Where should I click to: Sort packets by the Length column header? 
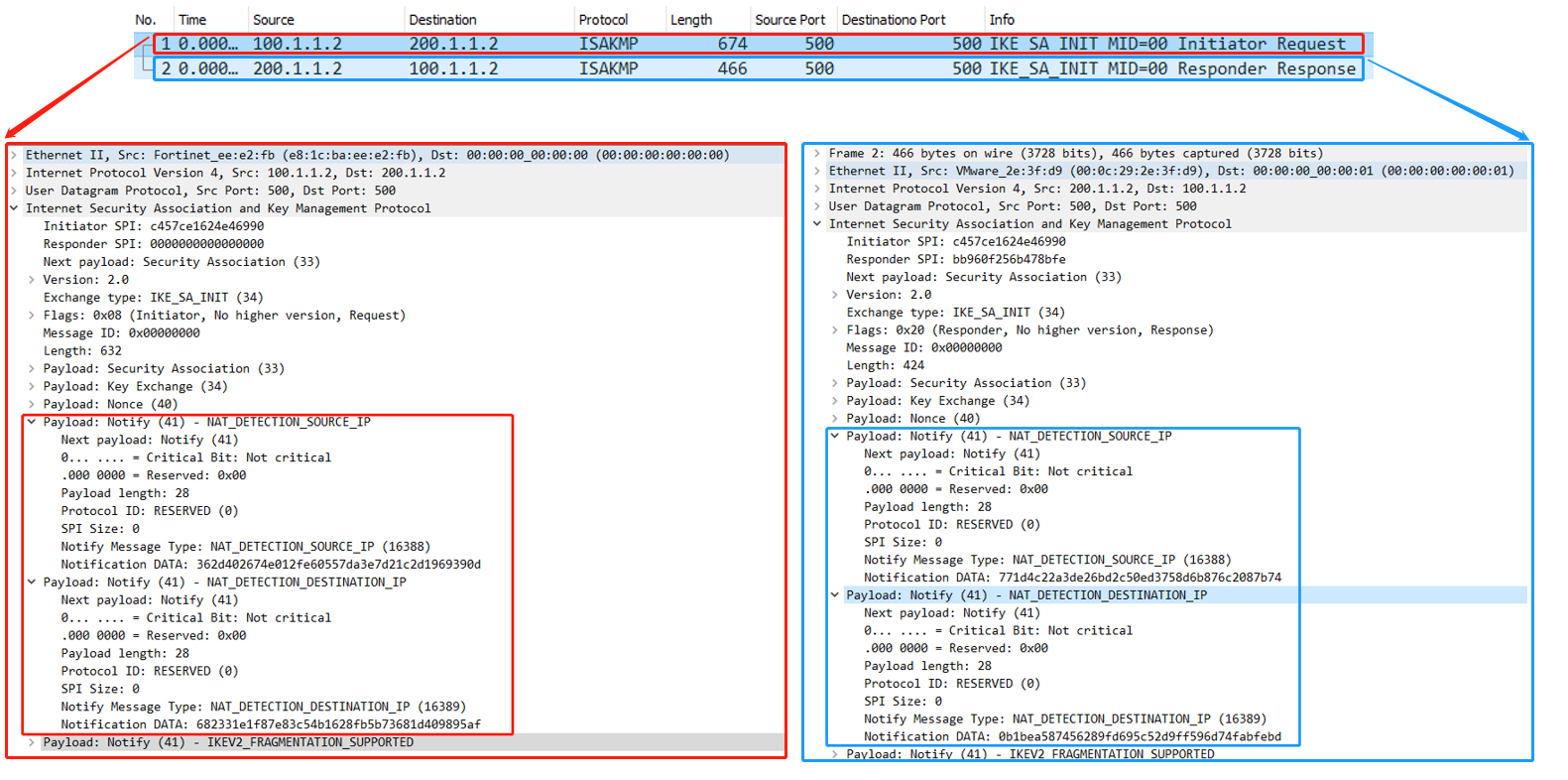[690, 20]
